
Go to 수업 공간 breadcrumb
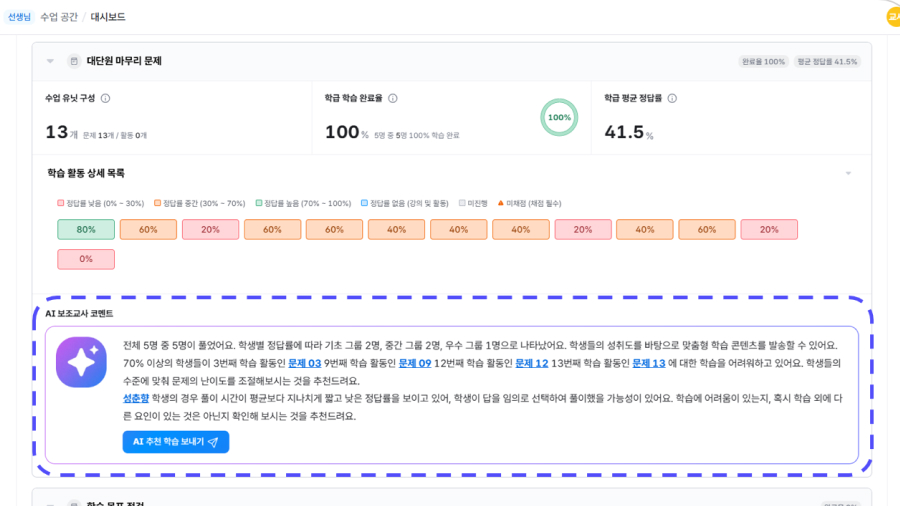[x=59, y=17]
